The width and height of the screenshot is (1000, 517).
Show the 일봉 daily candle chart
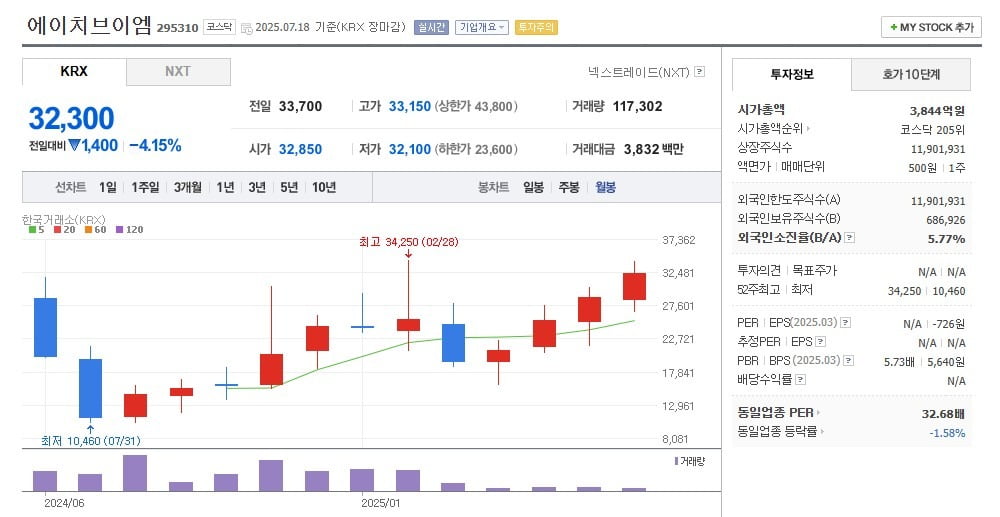[x=533, y=187]
